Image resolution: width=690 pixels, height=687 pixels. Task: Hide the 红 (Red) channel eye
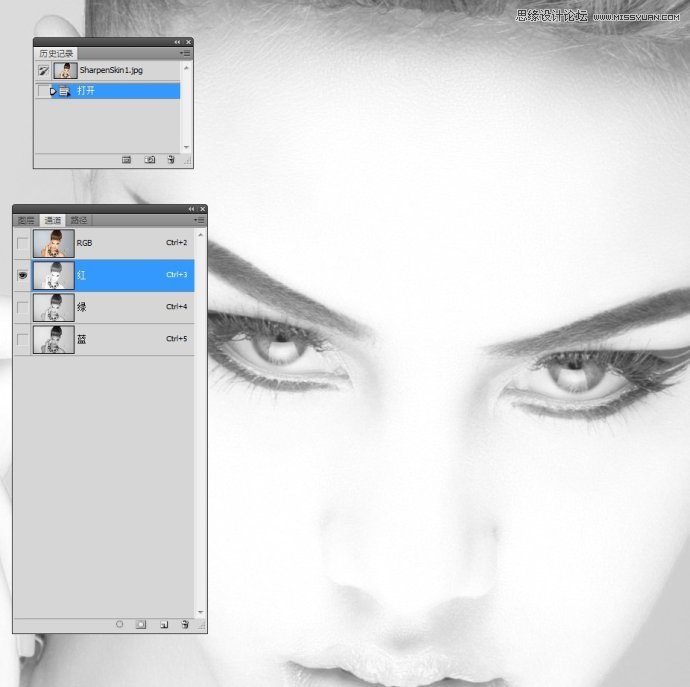(x=22, y=275)
